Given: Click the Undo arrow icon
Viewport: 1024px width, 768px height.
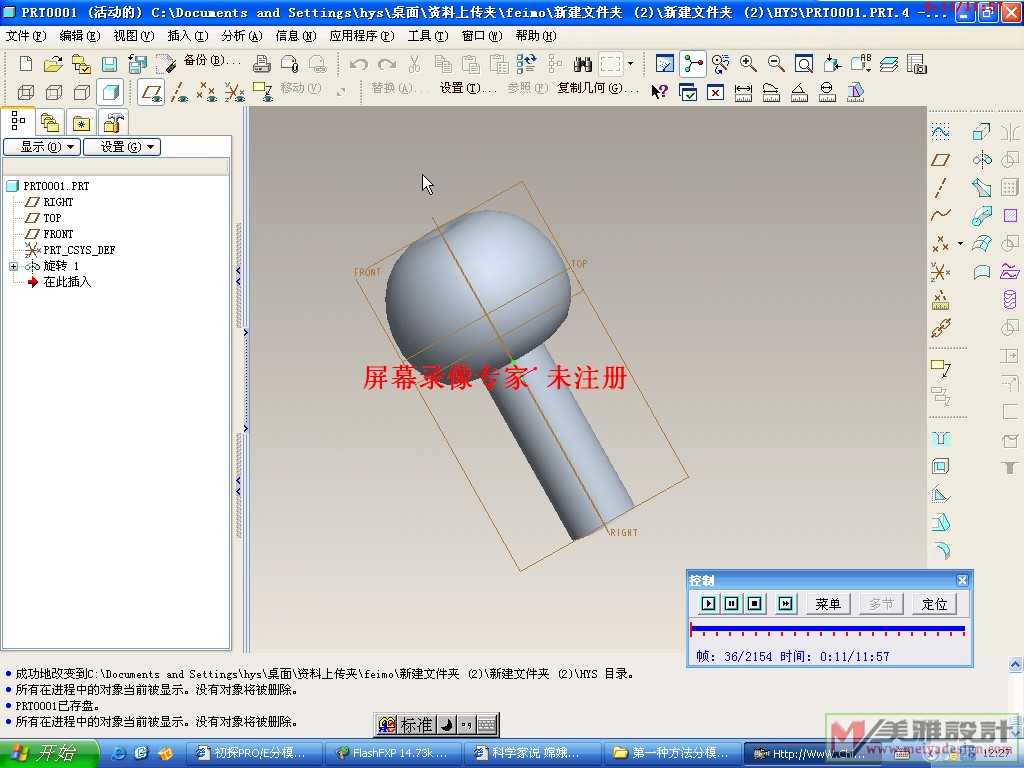Looking at the screenshot, I should [359, 64].
